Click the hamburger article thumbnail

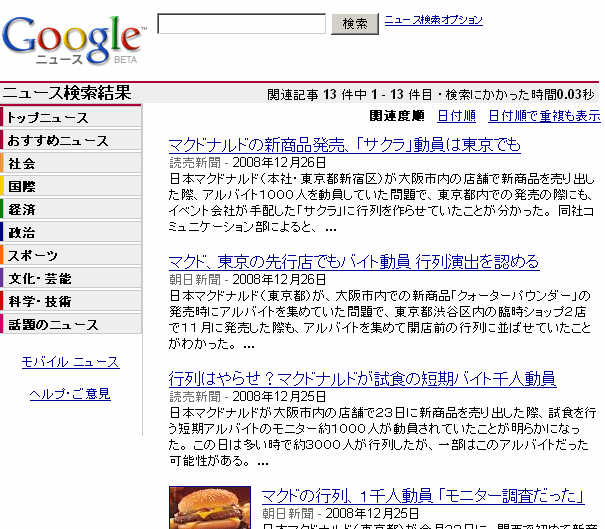click(210, 507)
